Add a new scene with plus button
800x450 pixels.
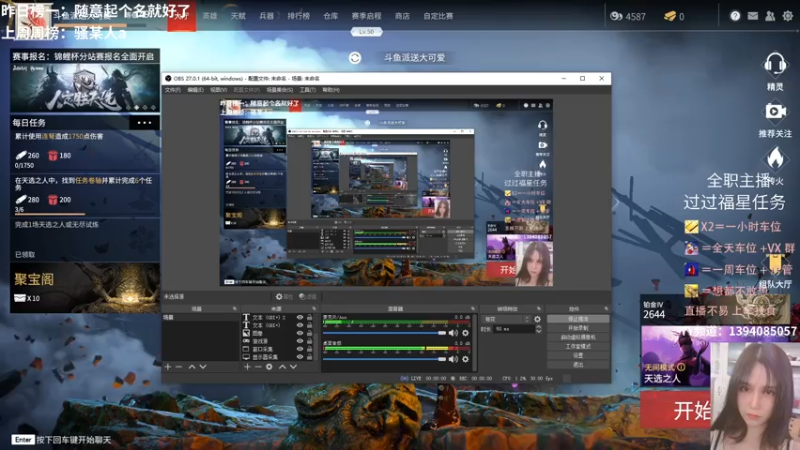(x=168, y=367)
